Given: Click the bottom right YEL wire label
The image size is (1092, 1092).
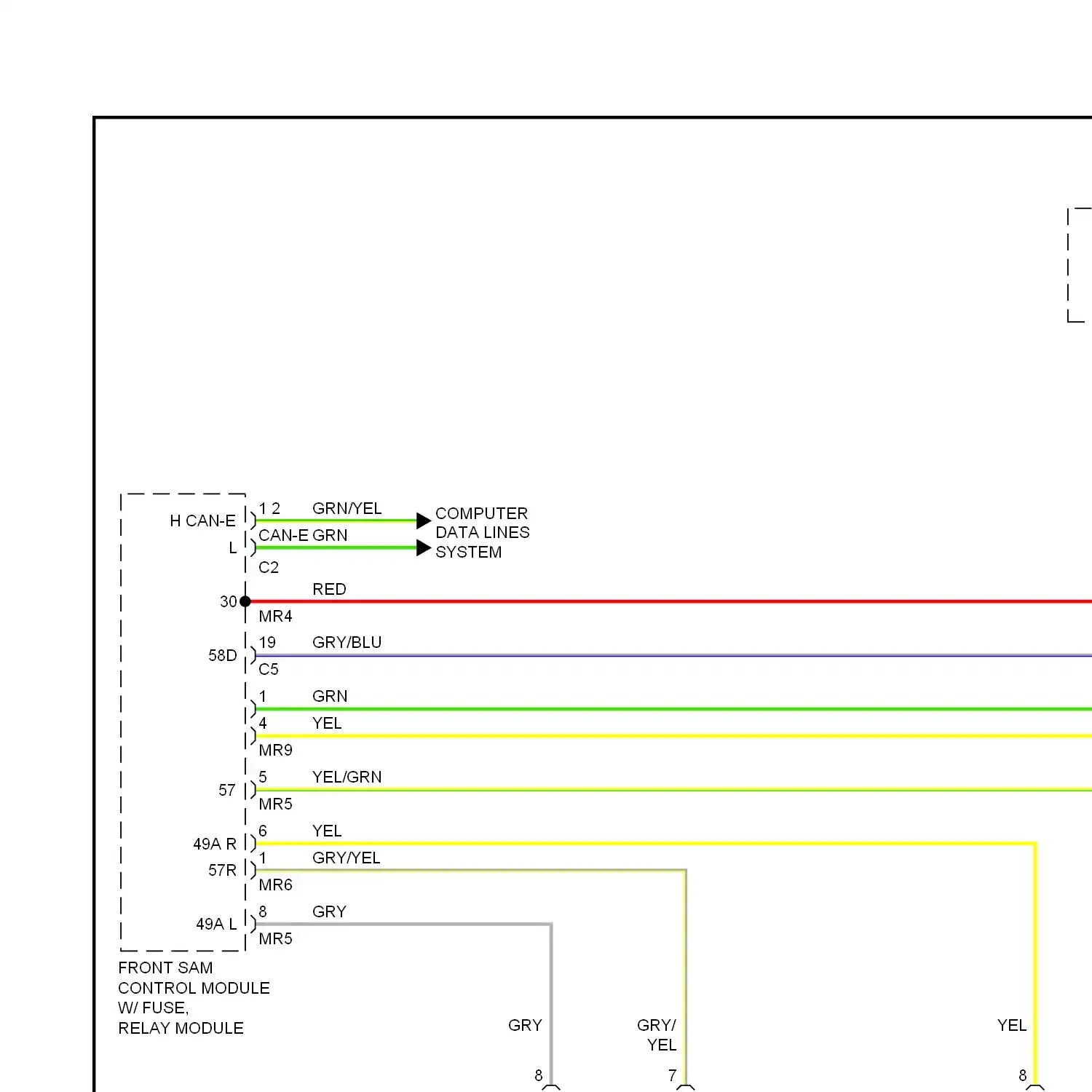Looking at the screenshot, I should click(x=1012, y=1025).
